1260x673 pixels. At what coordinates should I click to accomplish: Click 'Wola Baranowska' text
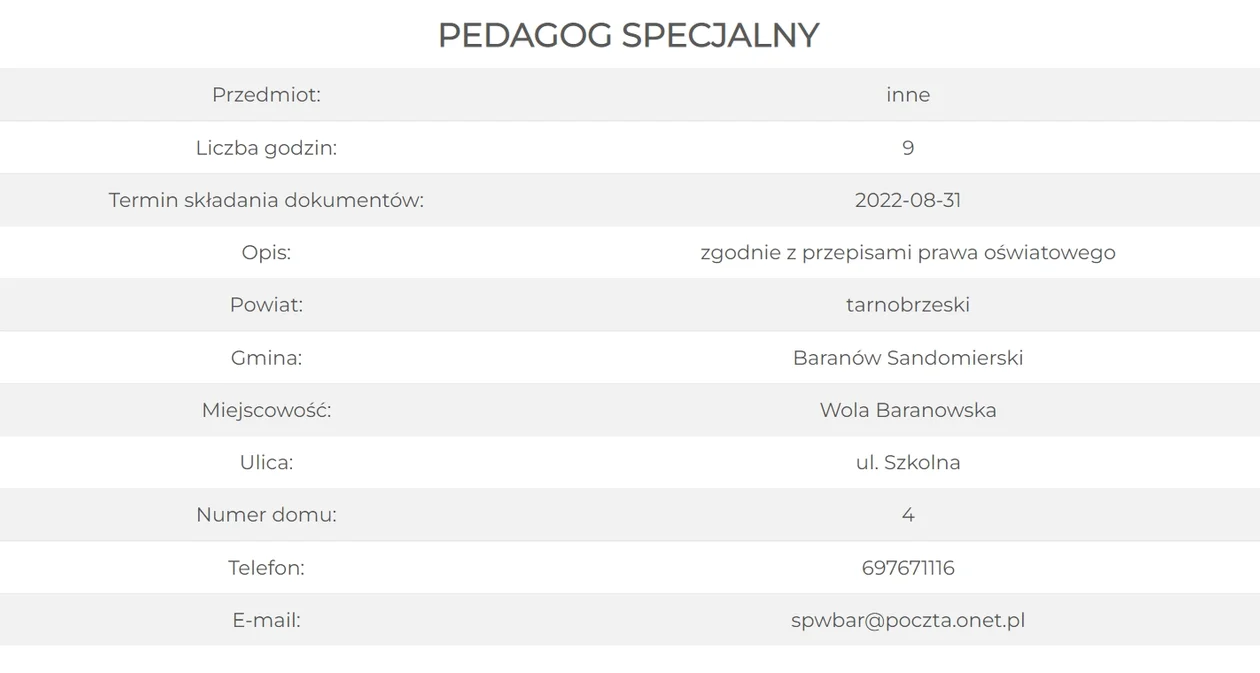tap(908, 410)
